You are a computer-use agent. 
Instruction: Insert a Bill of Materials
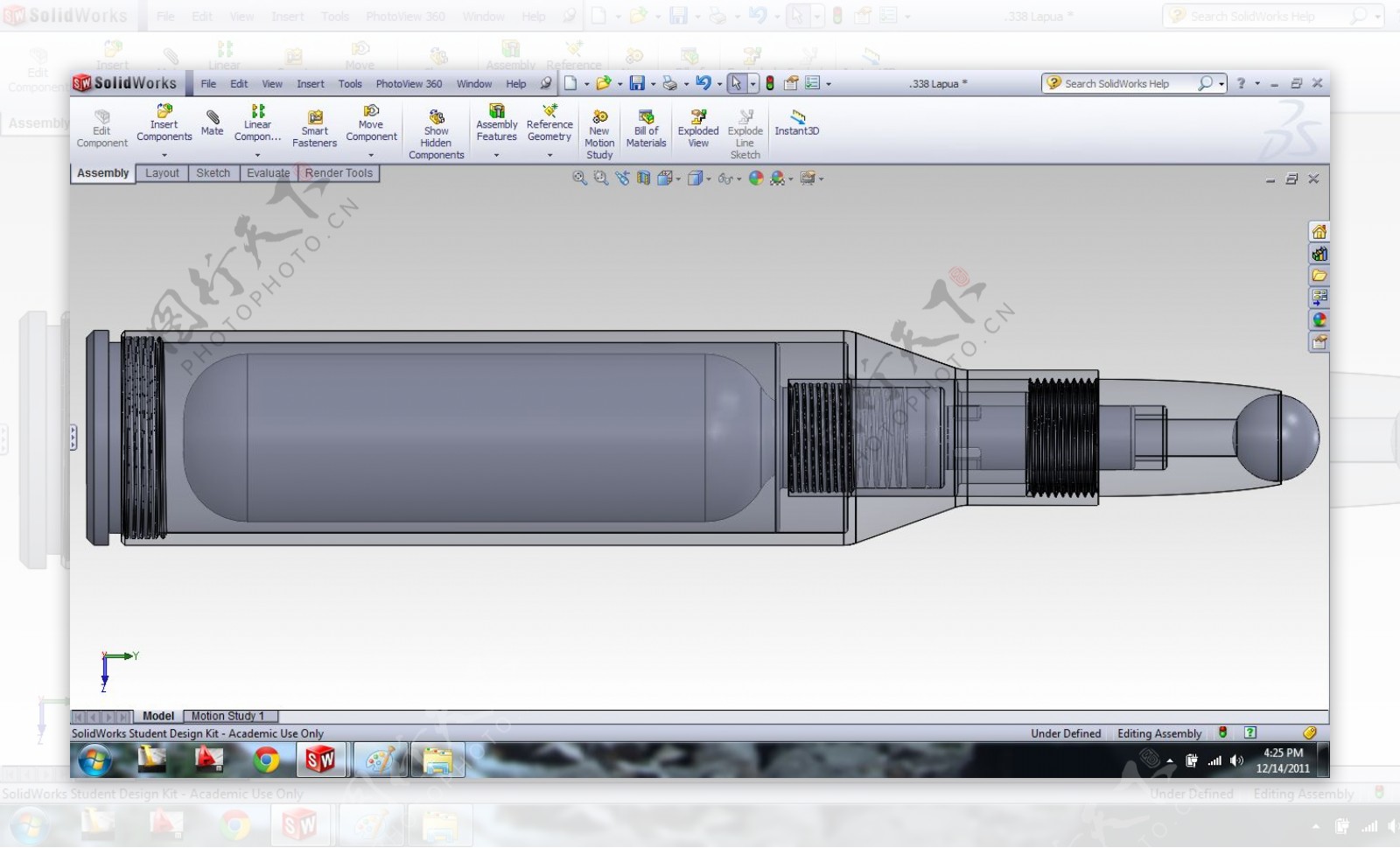pyautogui.click(x=646, y=129)
